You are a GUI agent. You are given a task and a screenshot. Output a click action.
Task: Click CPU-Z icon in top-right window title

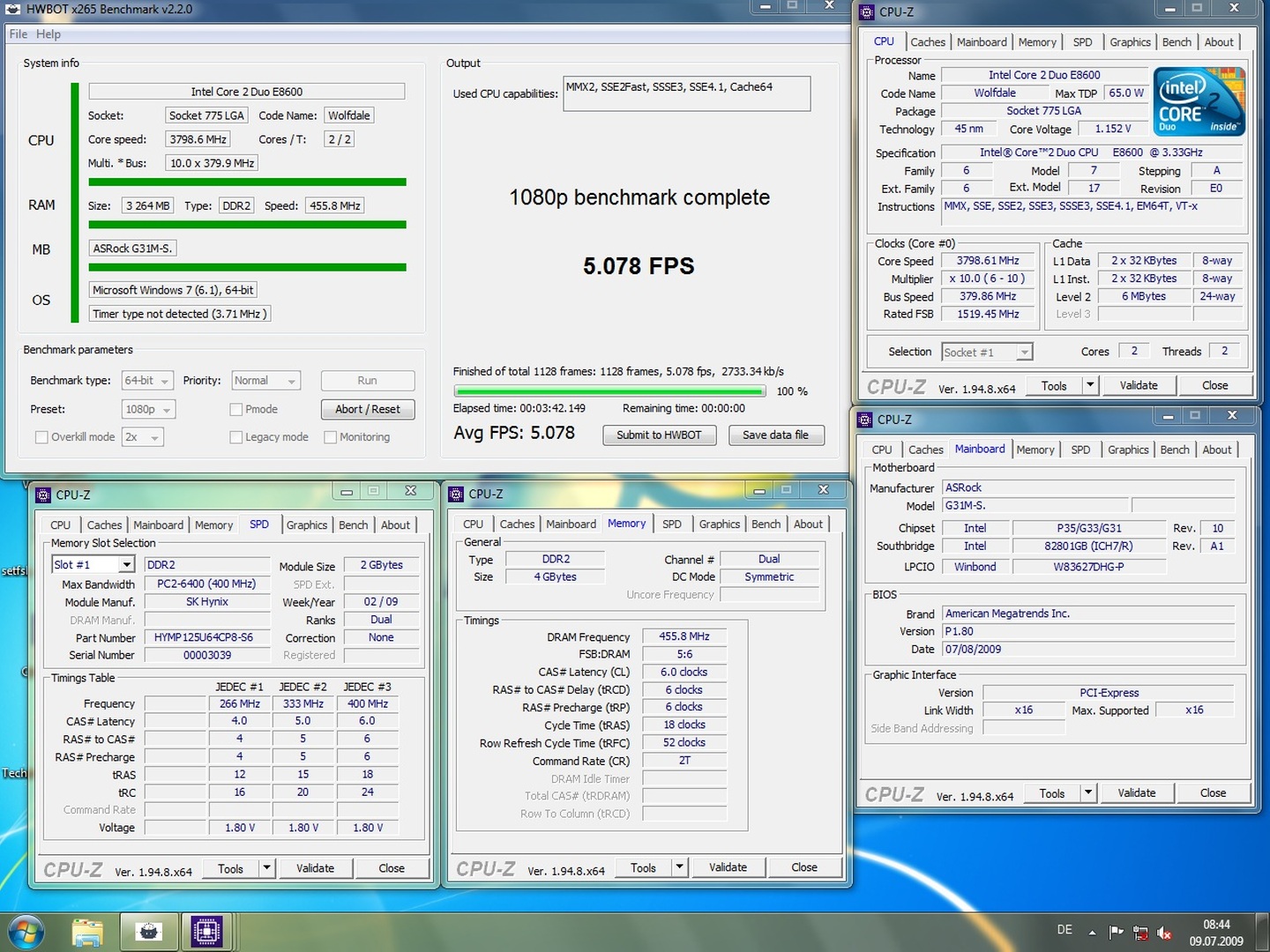click(866, 12)
